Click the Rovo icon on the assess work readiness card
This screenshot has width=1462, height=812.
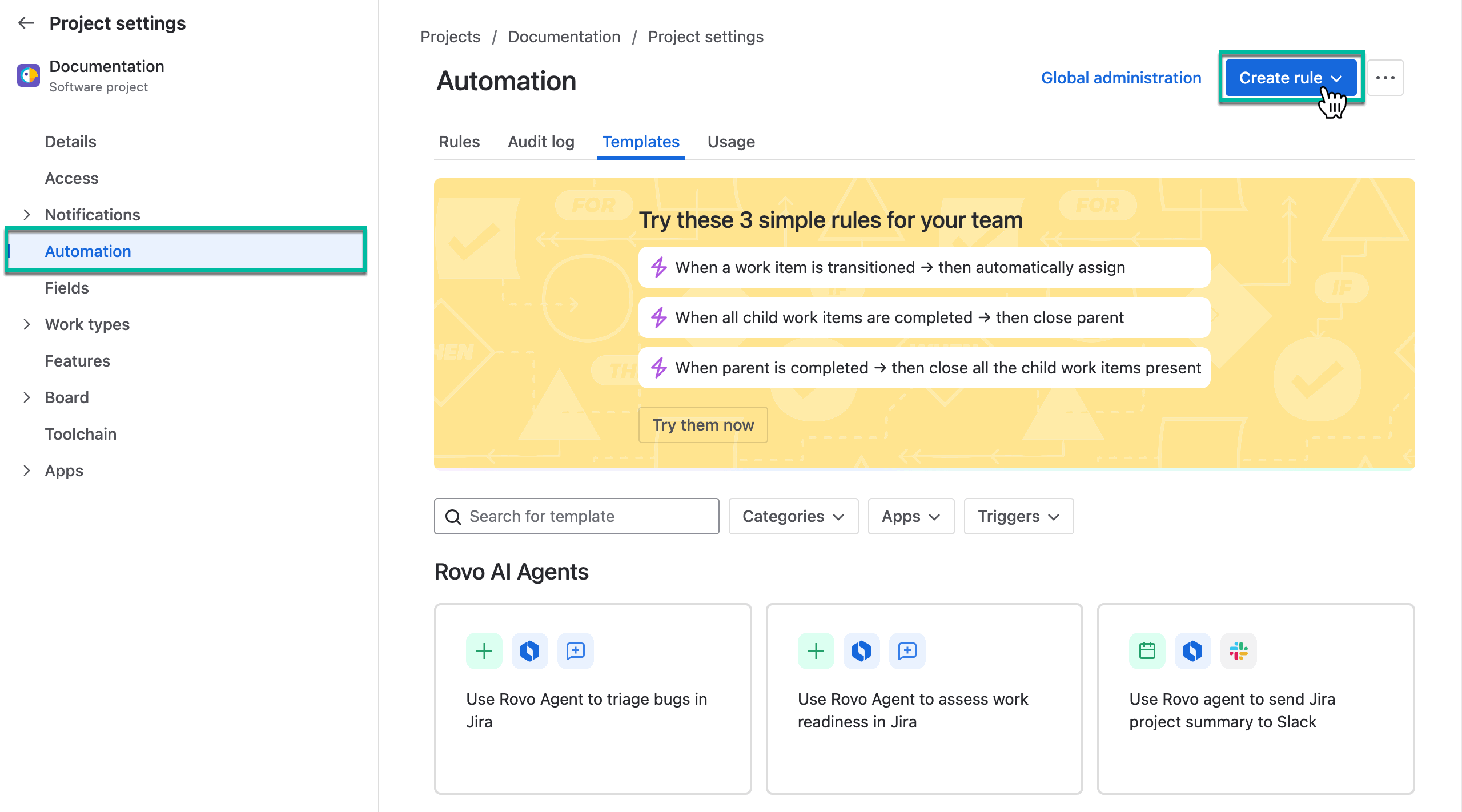861,650
